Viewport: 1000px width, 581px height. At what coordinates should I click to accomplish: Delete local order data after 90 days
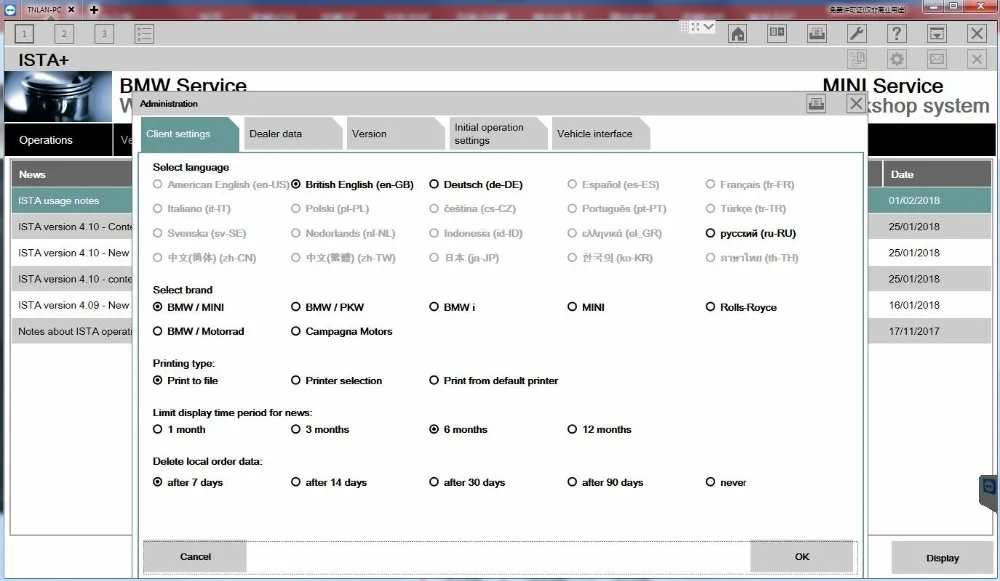point(606,482)
